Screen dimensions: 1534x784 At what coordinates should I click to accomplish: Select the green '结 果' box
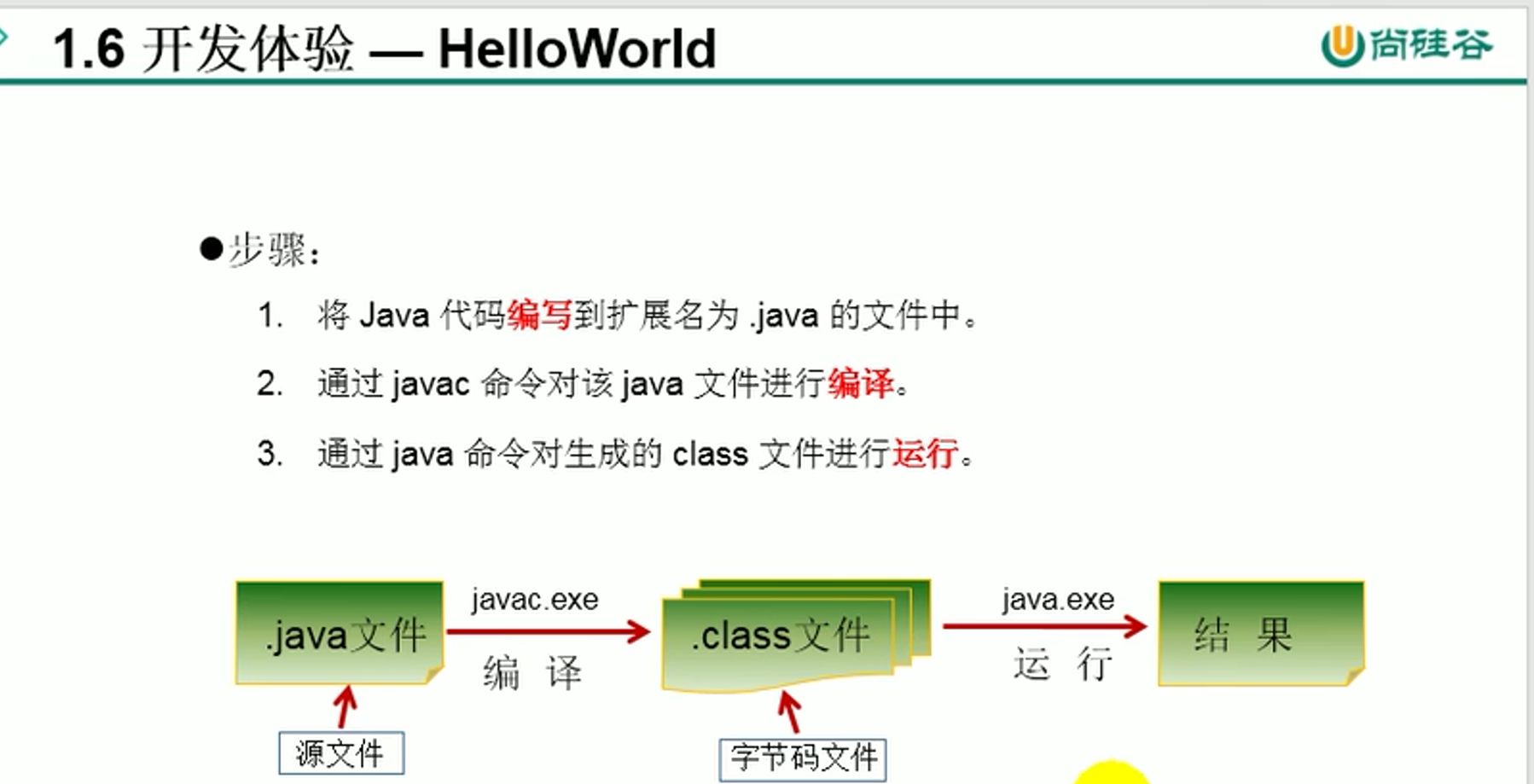pos(1261,633)
